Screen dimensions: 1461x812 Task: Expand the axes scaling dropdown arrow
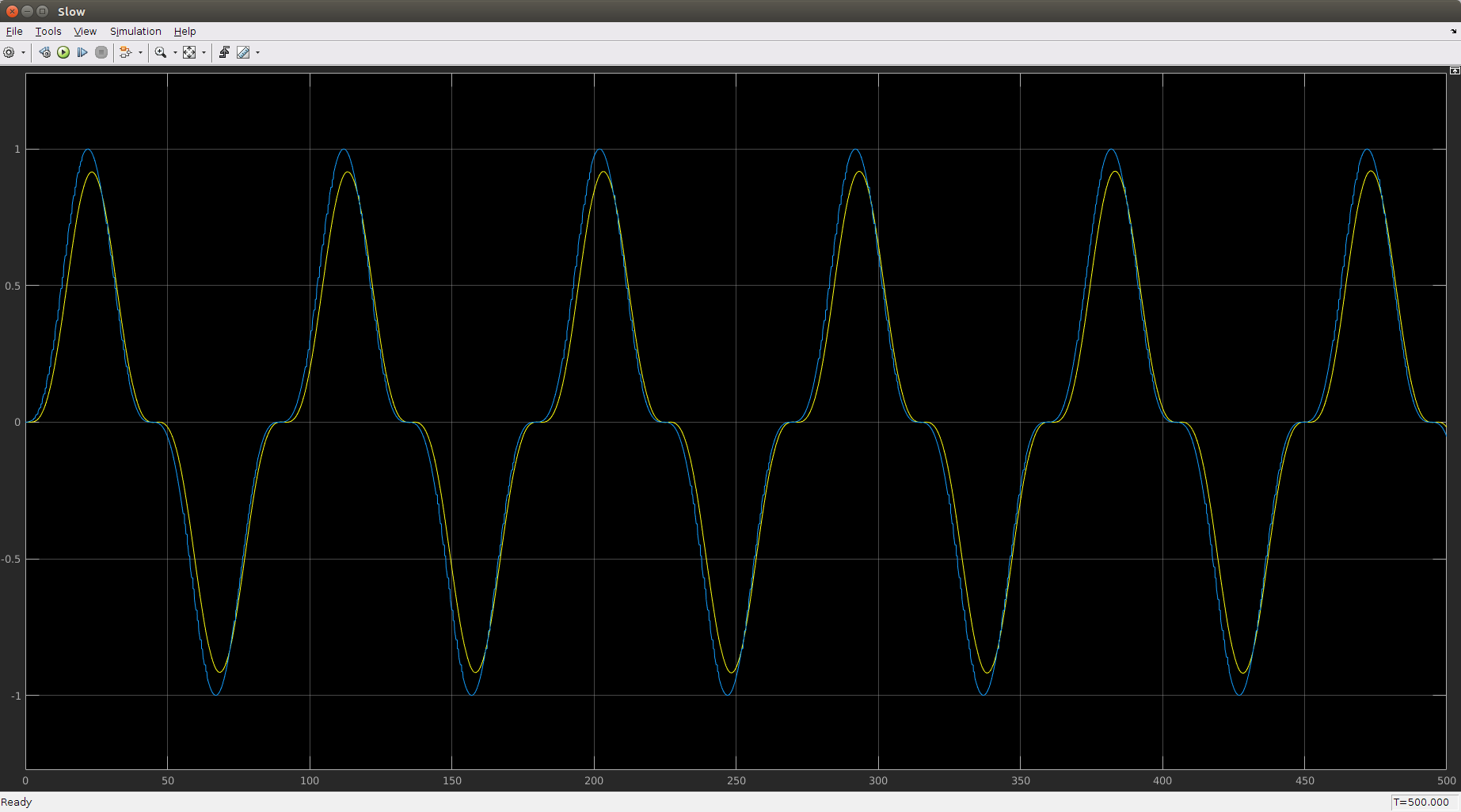click(x=204, y=52)
